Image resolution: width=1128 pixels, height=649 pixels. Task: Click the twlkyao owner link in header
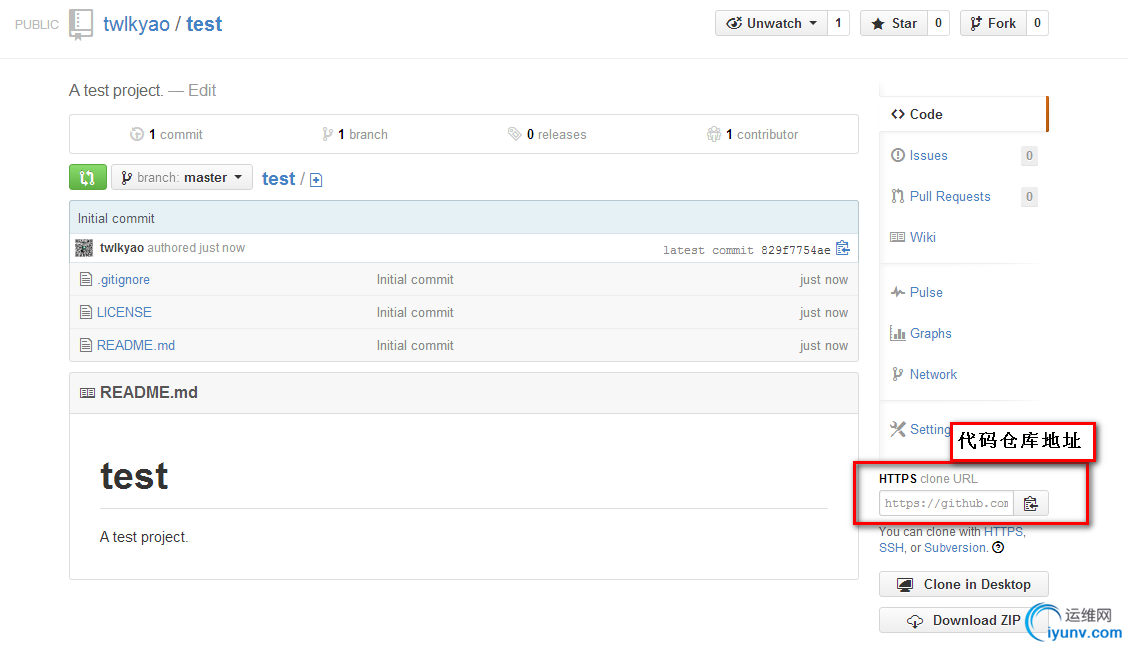tap(137, 24)
